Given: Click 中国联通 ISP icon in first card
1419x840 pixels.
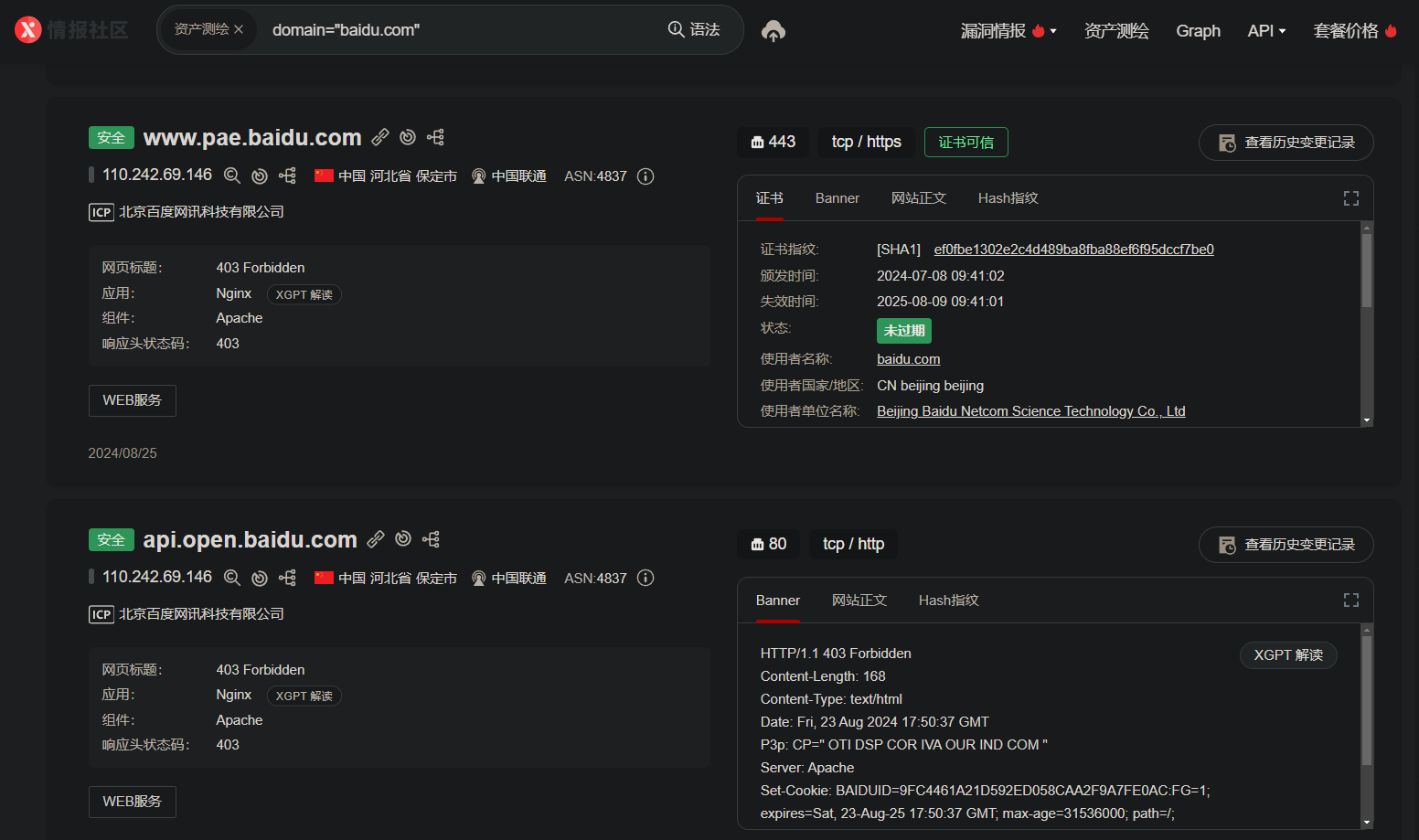Looking at the screenshot, I should [x=478, y=176].
